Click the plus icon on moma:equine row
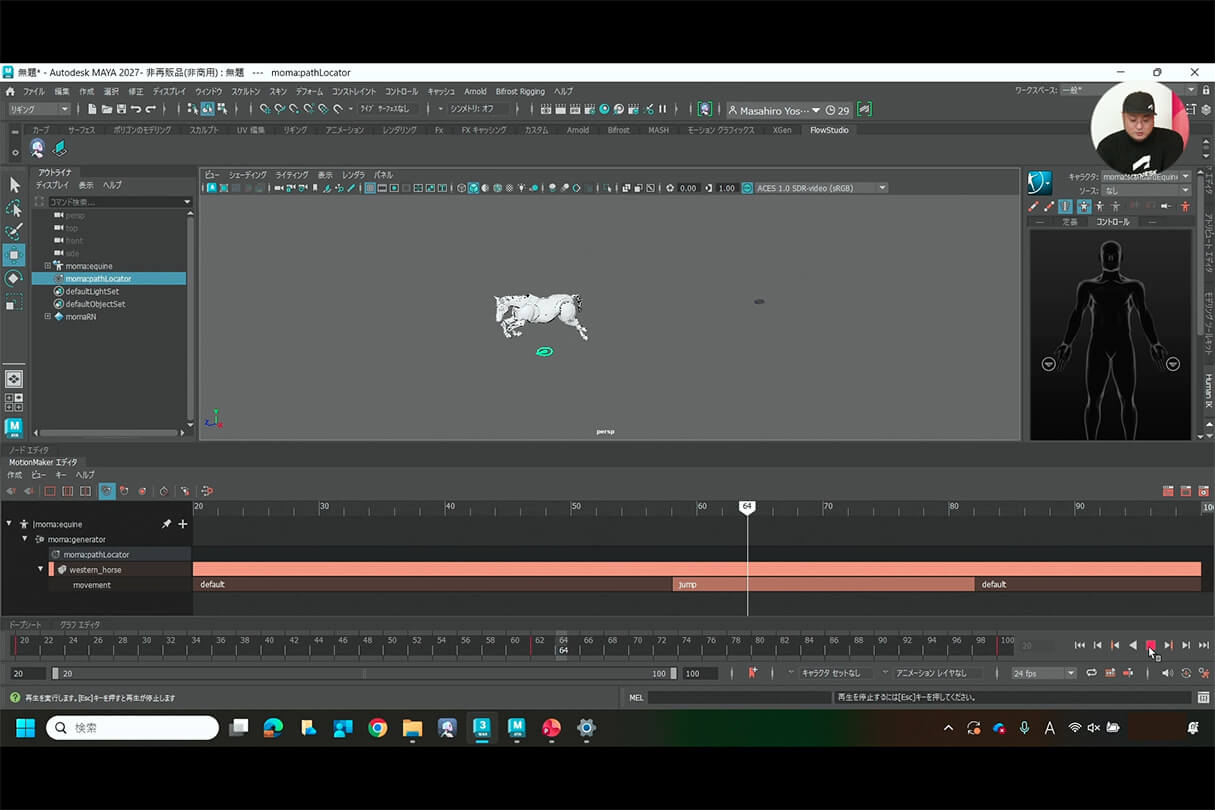 click(182, 524)
